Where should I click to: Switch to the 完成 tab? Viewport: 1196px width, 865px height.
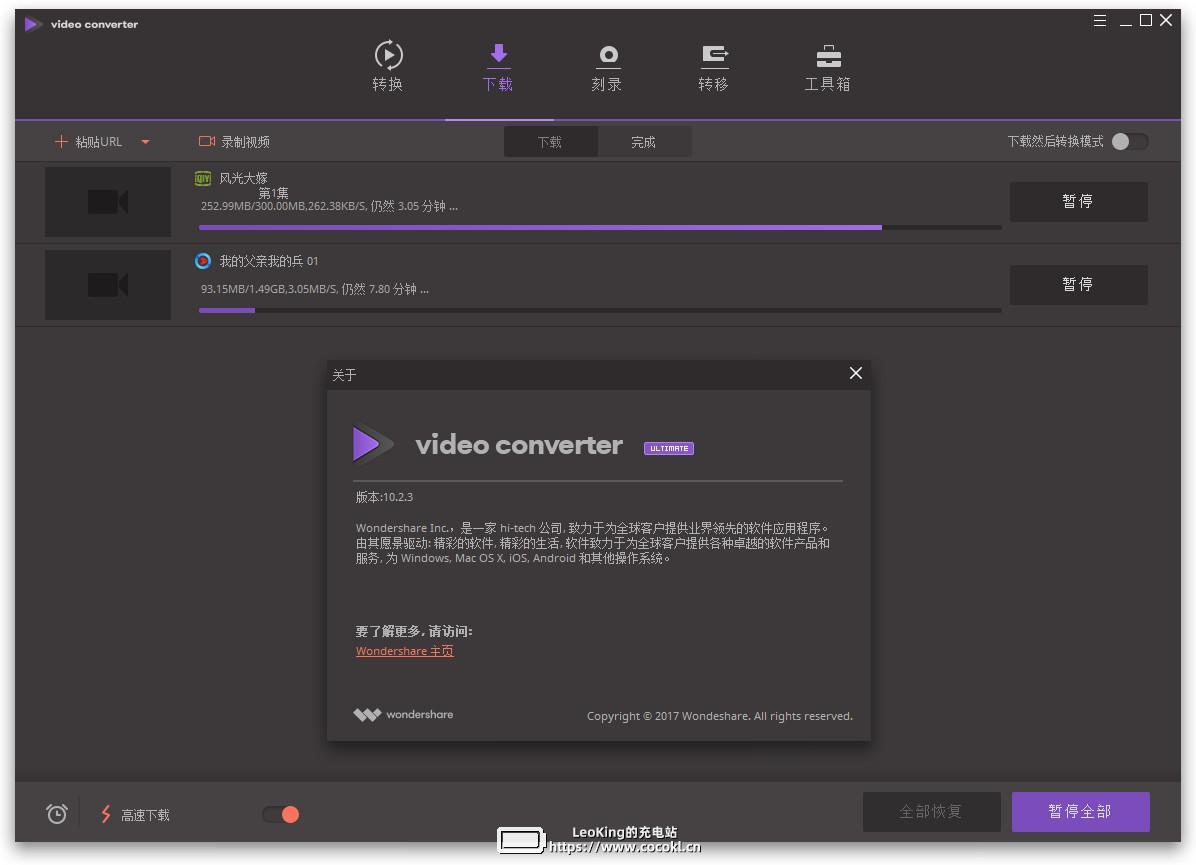pos(644,142)
